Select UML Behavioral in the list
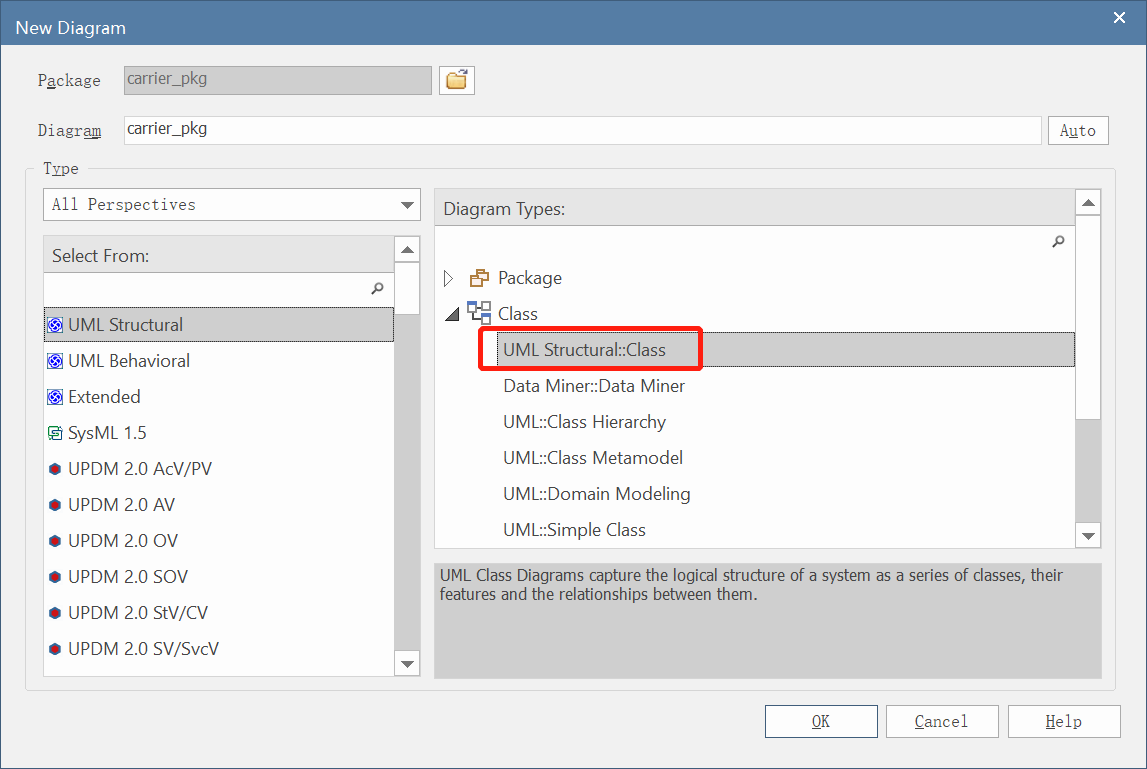This screenshot has height=769, width=1147. coord(219,361)
